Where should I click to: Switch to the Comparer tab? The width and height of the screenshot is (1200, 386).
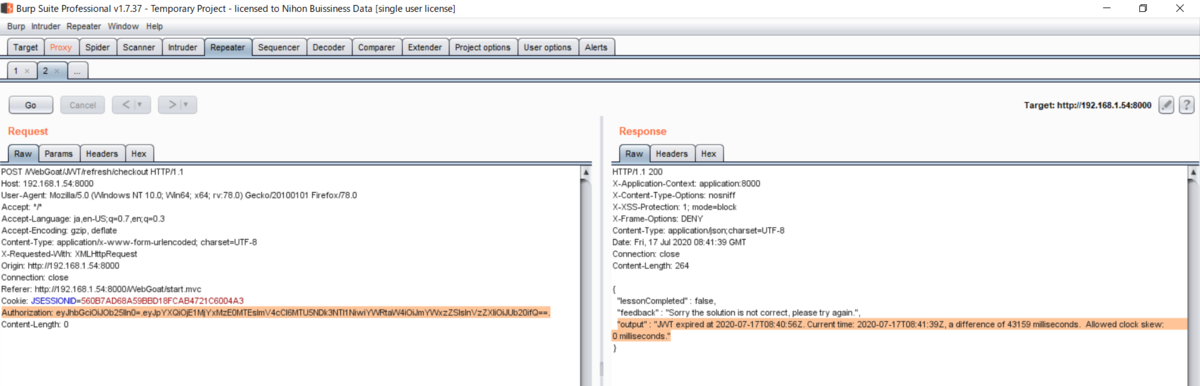point(376,47)
